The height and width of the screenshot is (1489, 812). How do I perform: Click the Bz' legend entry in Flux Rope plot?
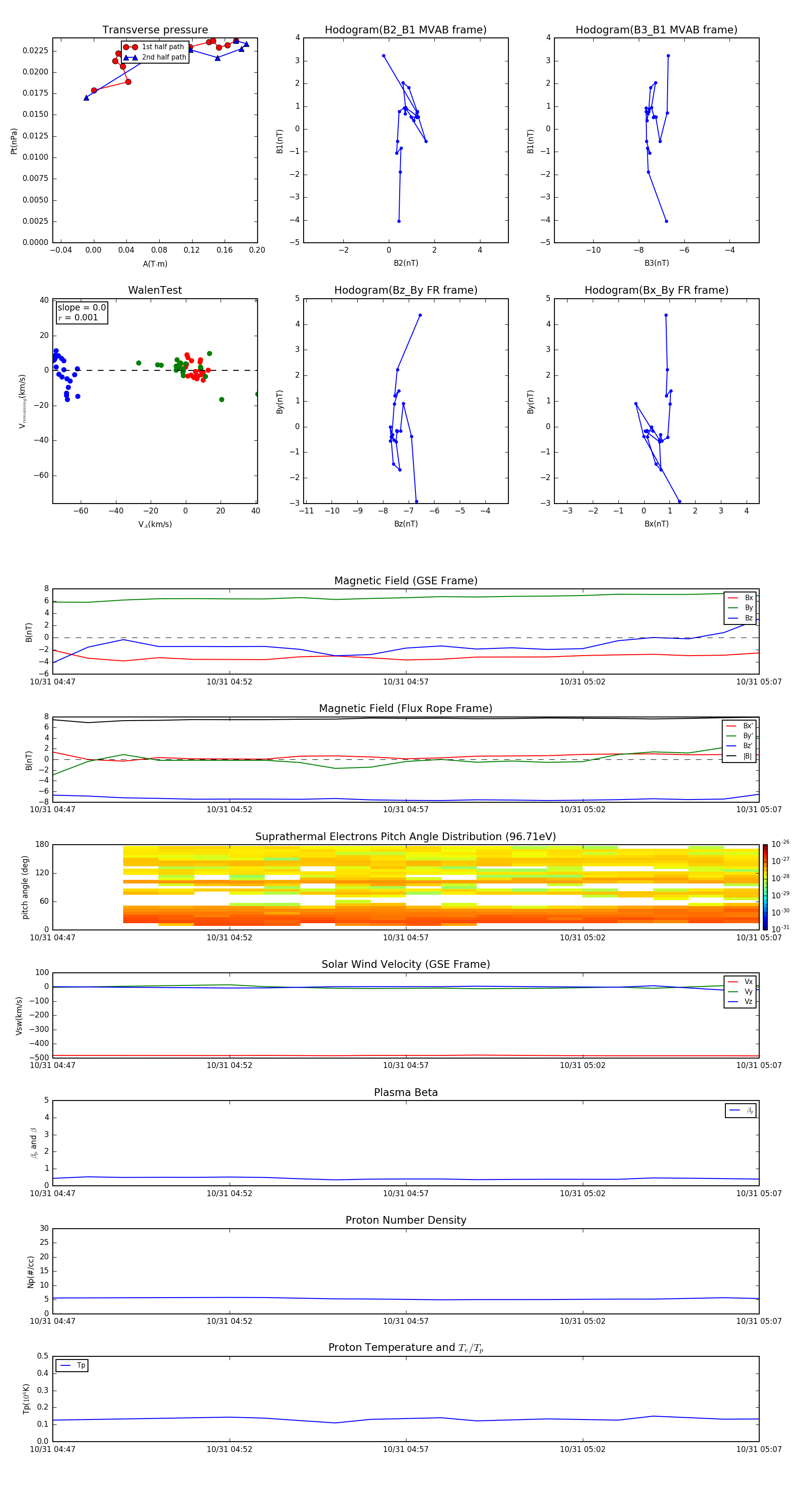tap(739, 746)
